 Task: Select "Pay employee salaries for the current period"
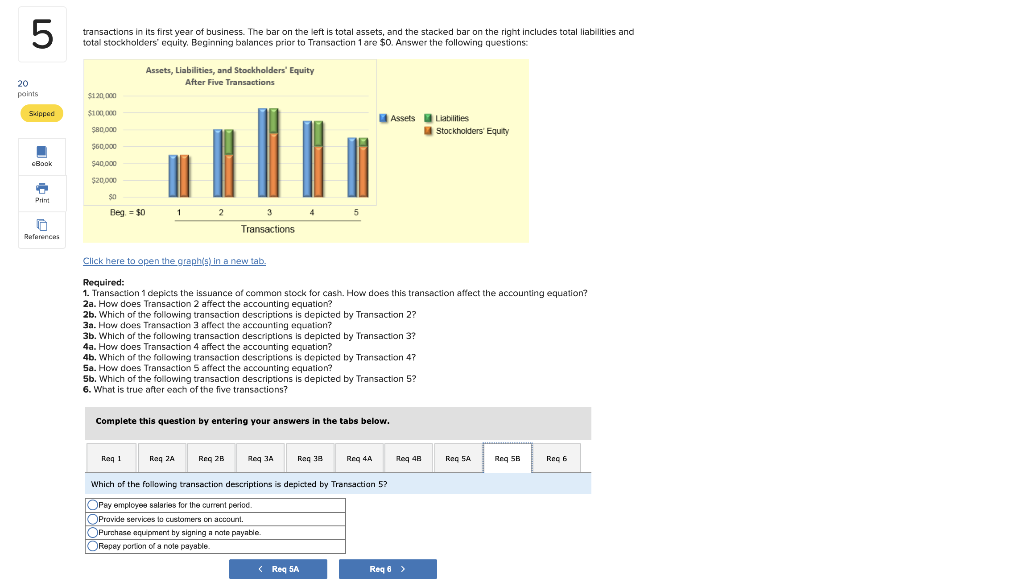pos(93,505)
